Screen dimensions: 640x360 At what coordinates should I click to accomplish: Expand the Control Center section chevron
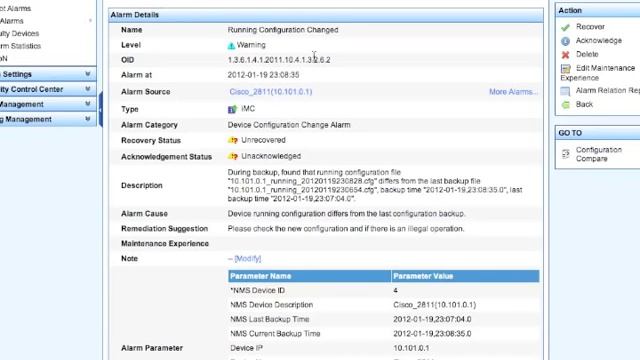point(87,89)
